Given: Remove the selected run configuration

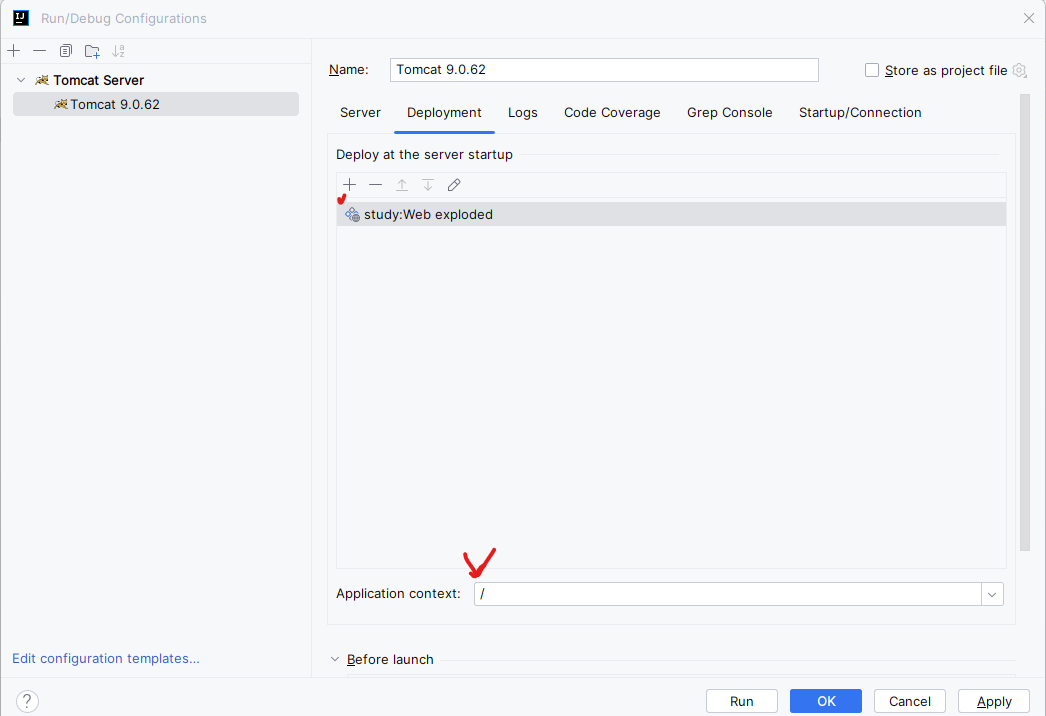Looking at the screenshot, I should click(x=39, y=51).
